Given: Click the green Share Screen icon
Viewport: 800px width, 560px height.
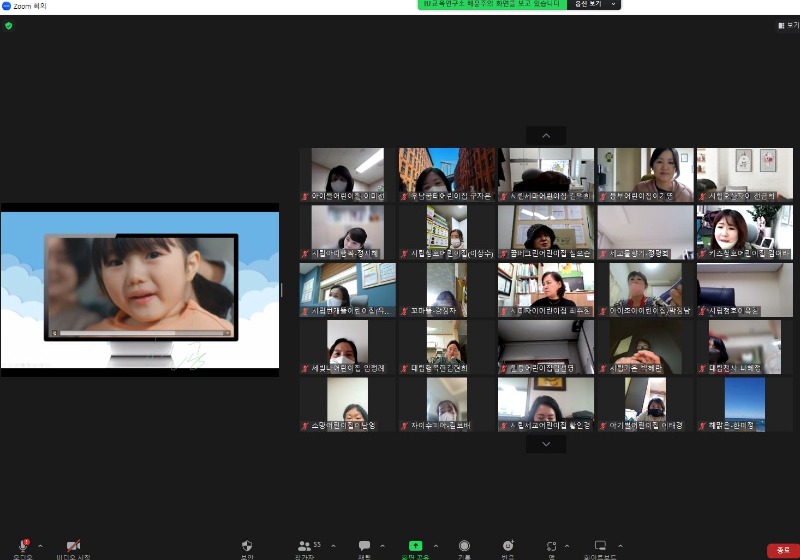Looking at the screenshot, I should click(x=415, y=547).
